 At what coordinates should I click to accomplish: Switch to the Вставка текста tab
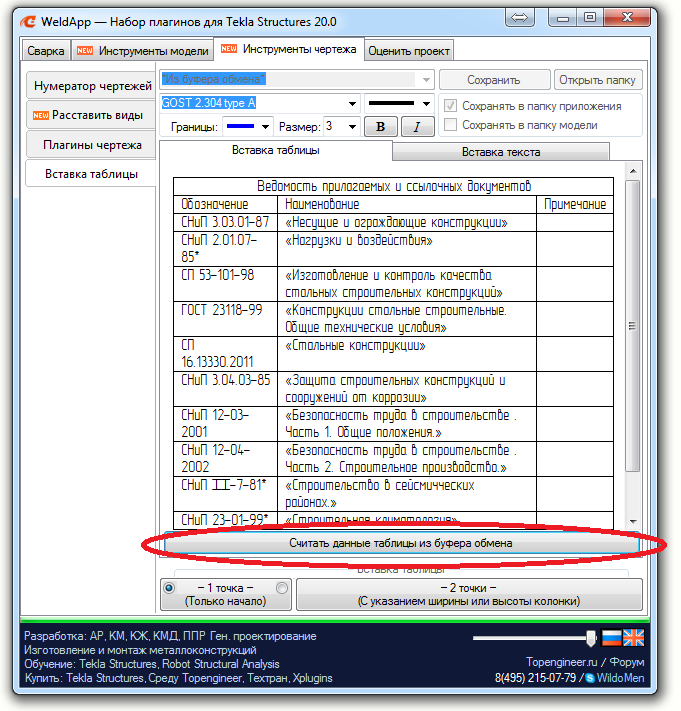click(x=501, y=152)
